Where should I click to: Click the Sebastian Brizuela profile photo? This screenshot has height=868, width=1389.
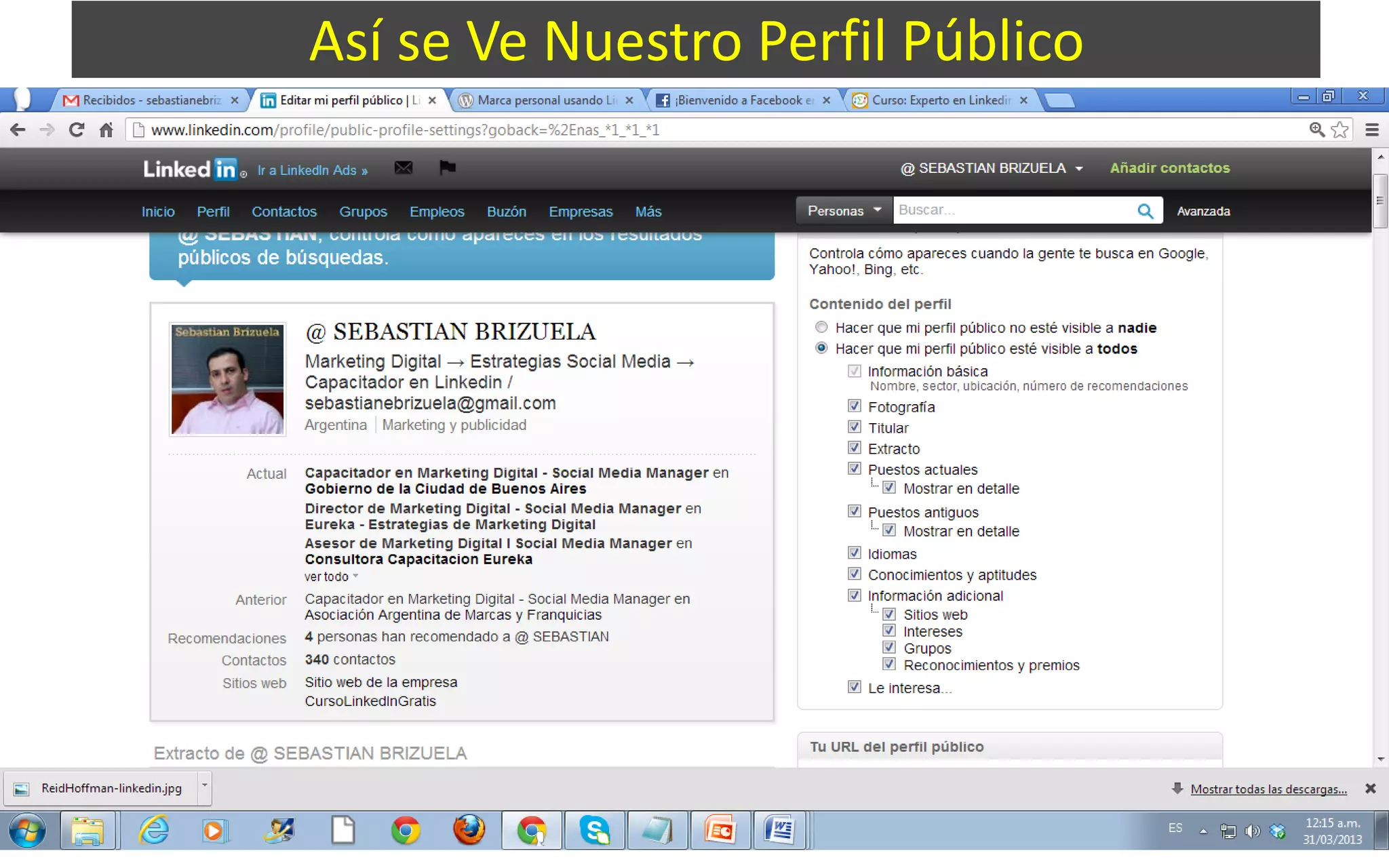click(228, 379)
